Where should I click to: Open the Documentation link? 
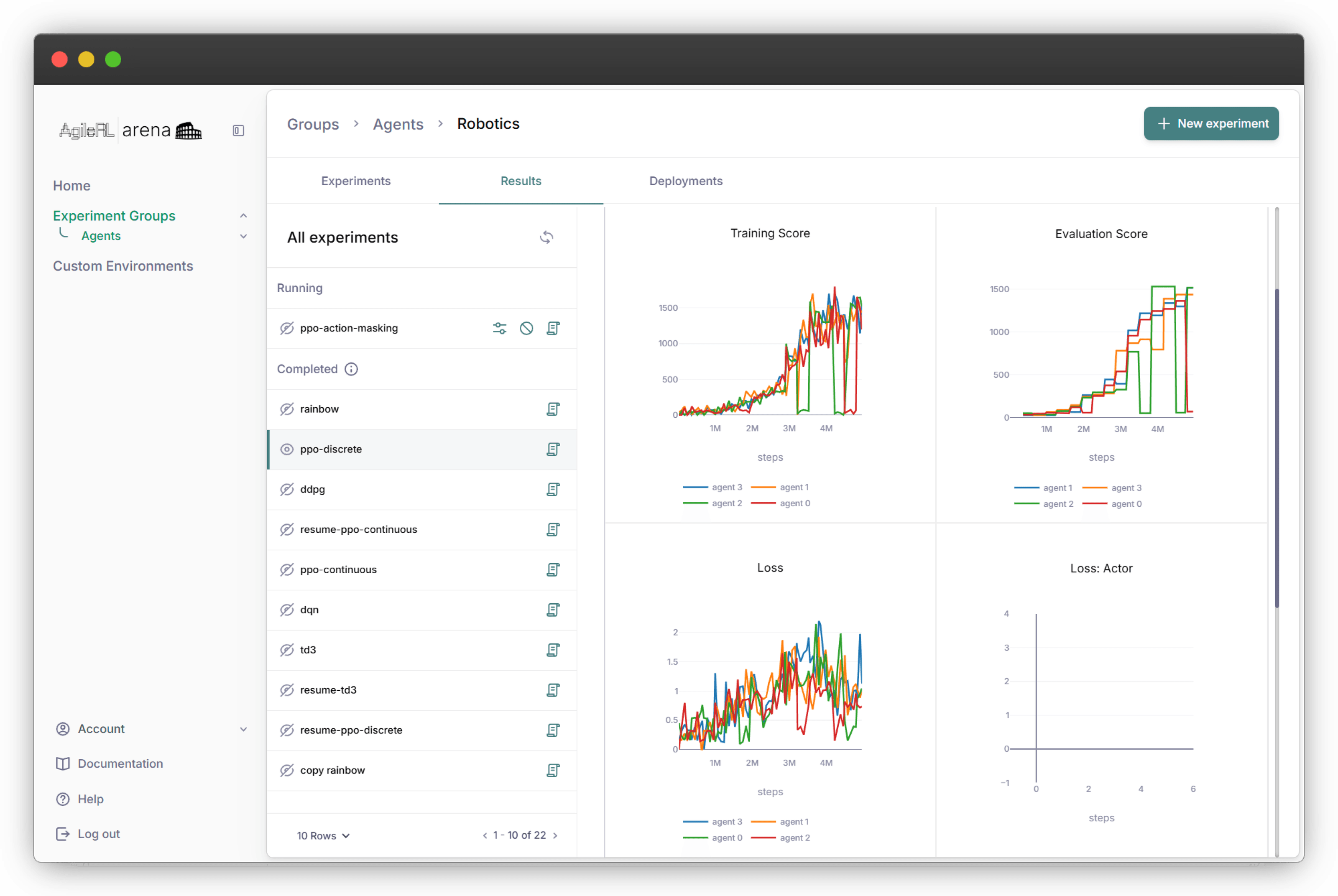[x=120, y=763]
